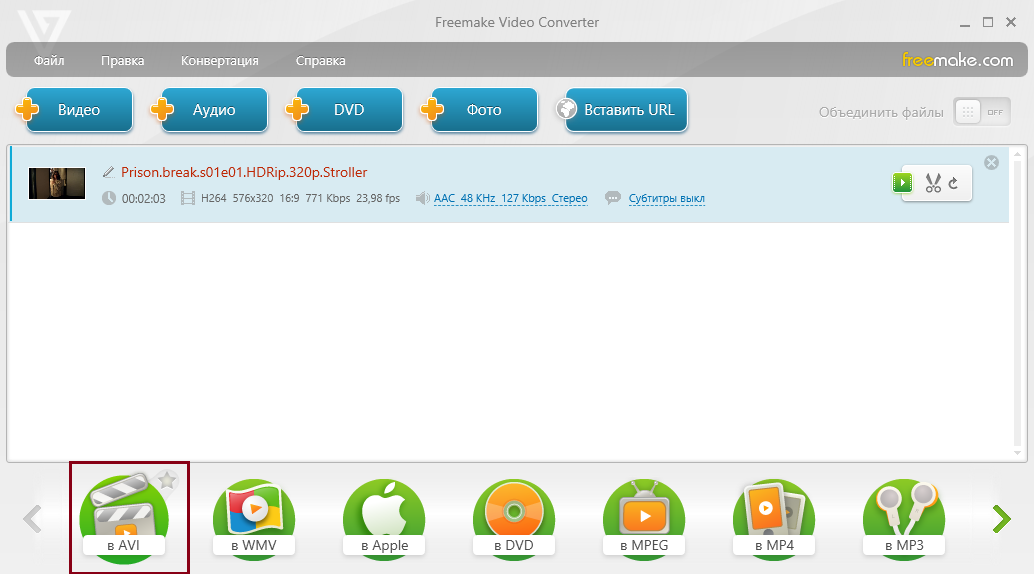Toggle favorite star on AVI format
The width and height of the screenshot is (1034, 574).
[x=167, y=481]
